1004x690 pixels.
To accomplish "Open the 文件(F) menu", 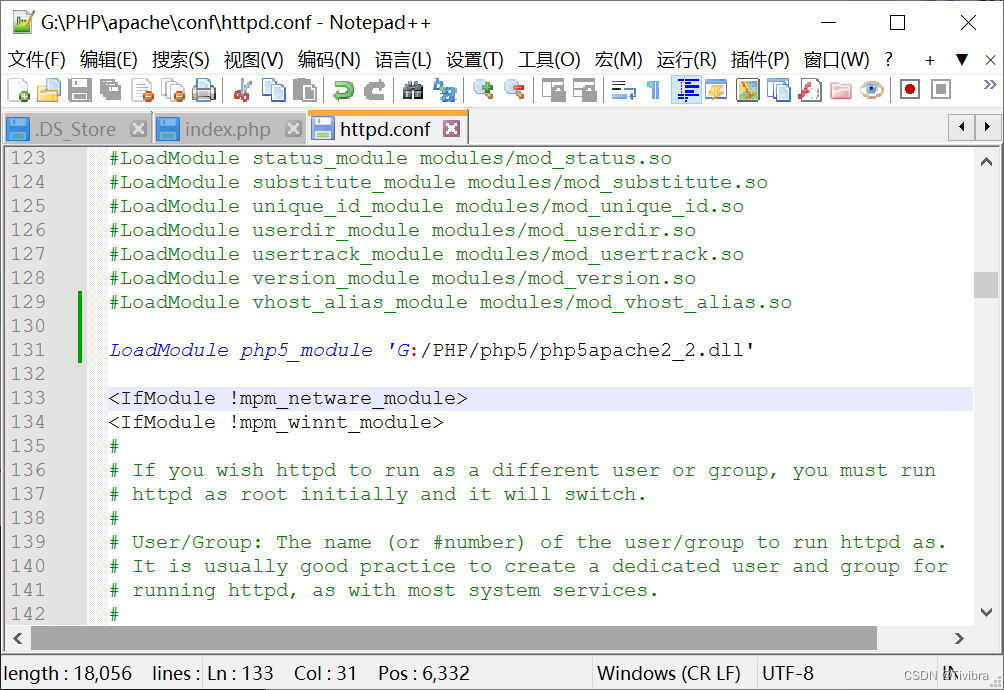I will (36, 60).
